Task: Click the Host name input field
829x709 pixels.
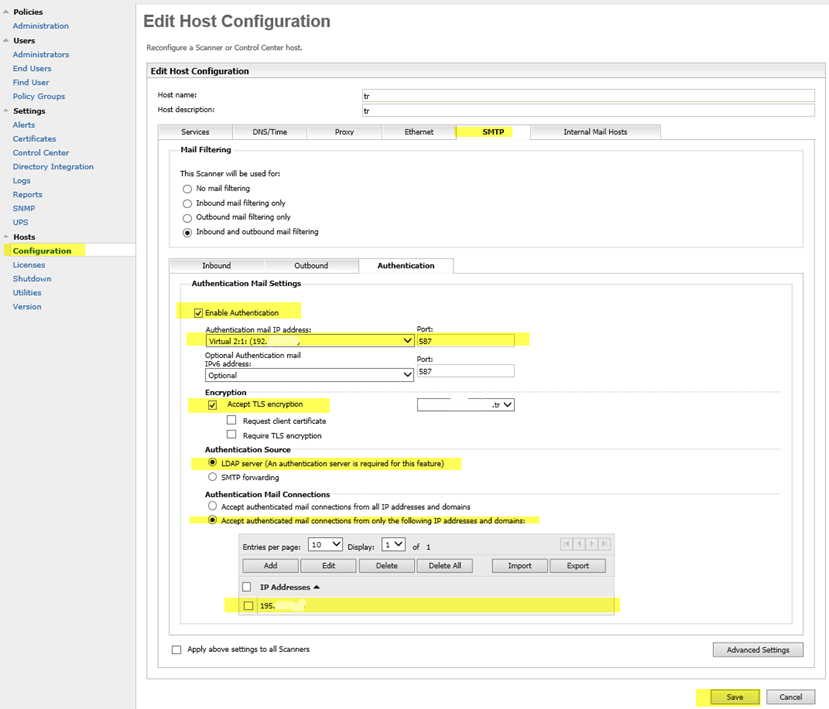Action: tap(588, 96)
